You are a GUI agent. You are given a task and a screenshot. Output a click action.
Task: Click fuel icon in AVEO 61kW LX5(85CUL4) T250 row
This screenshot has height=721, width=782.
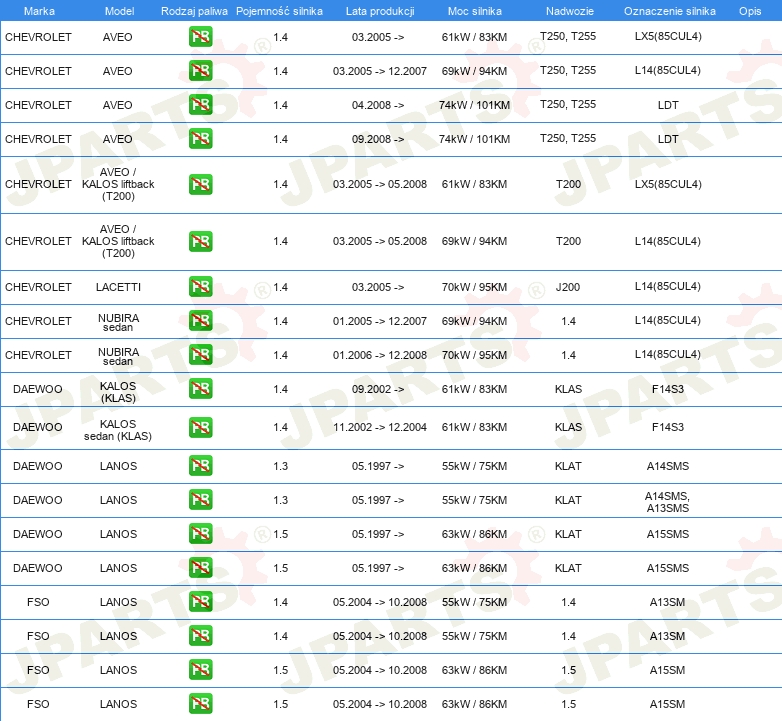(200, 37)
